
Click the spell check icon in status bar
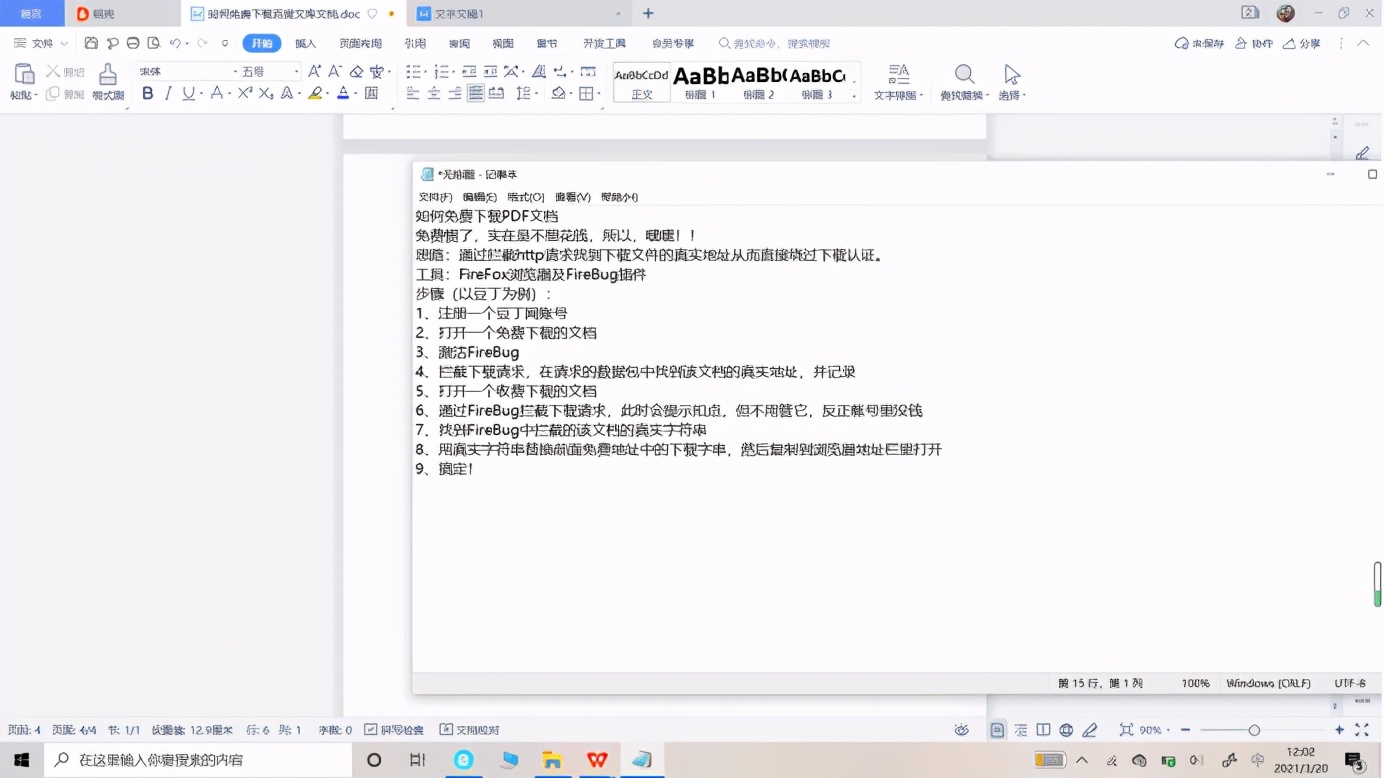372,729
